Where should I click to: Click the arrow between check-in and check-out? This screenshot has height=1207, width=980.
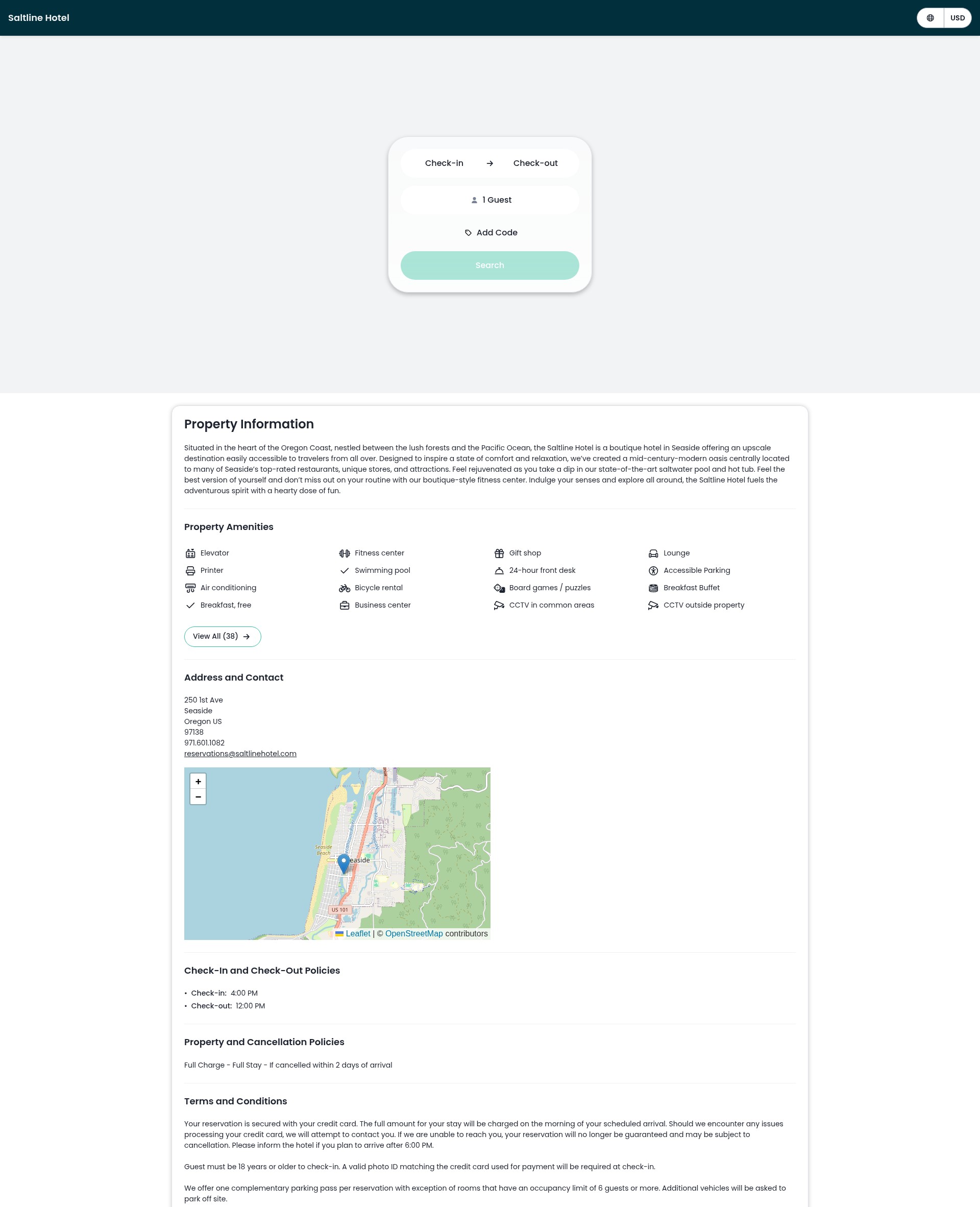tap(489, 163)
